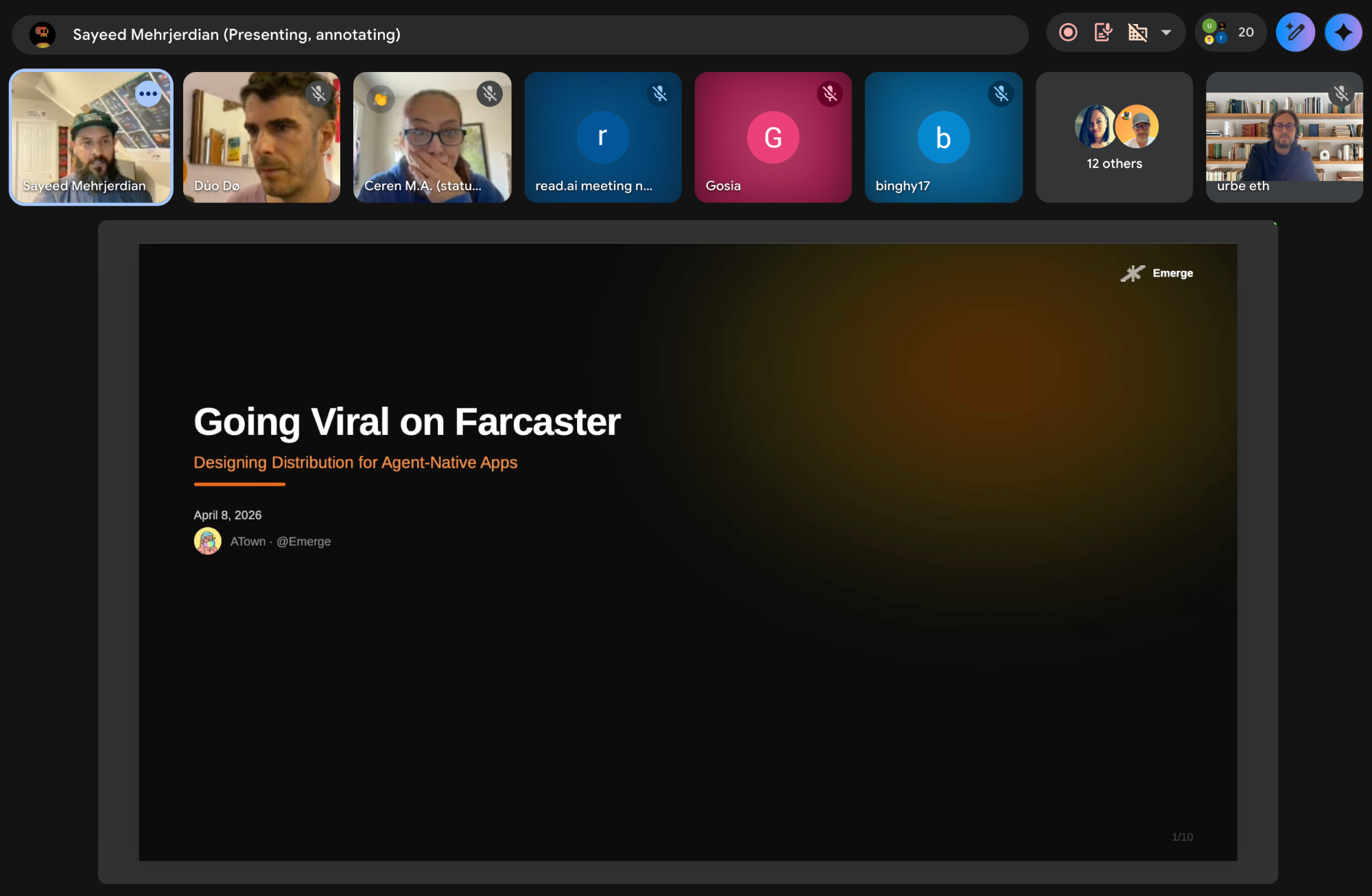Click the 'read.ai meeting n...' name label
Screen dimensions: 1372x896
[x=593, y=186]
